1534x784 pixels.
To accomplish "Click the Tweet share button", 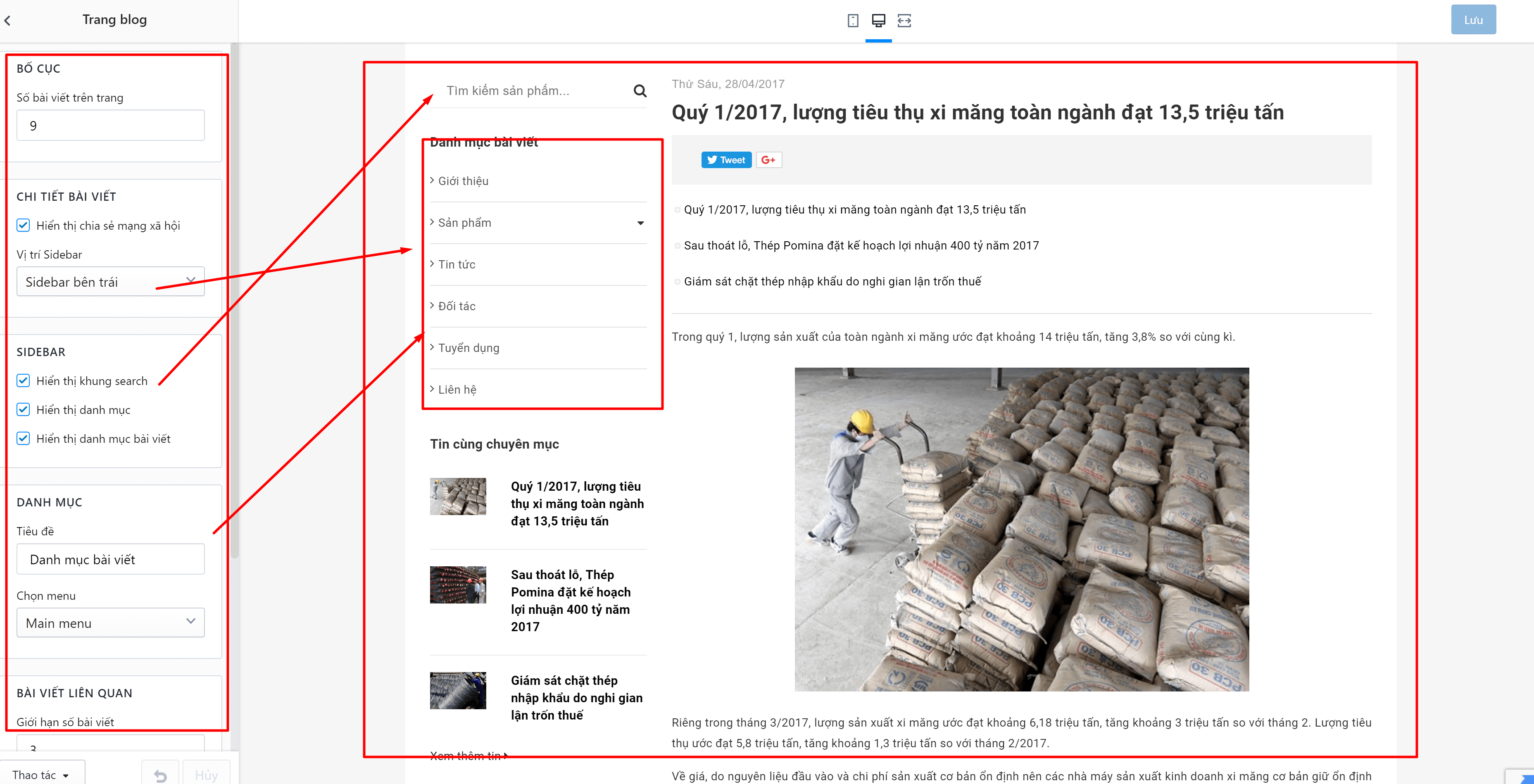I will [726, 159].
